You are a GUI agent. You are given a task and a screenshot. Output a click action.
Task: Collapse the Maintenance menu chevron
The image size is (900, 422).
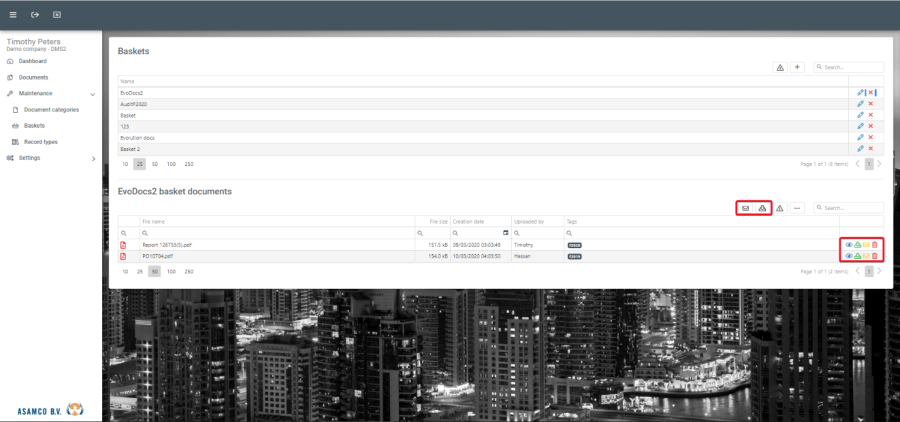(93, 94)
